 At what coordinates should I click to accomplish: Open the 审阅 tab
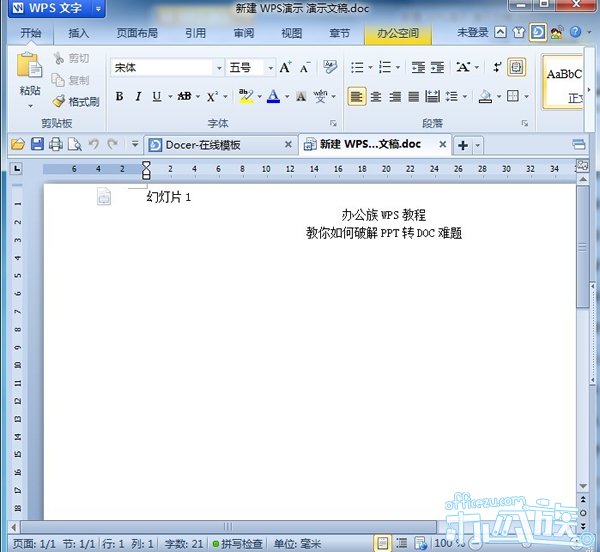click(x=244, y=33)
